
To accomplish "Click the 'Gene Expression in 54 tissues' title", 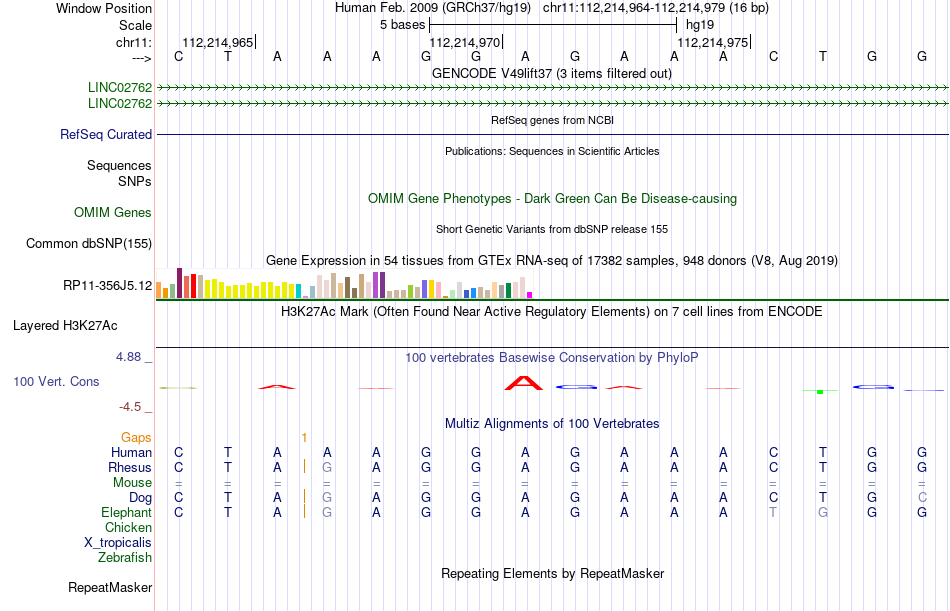I will 552,261.
